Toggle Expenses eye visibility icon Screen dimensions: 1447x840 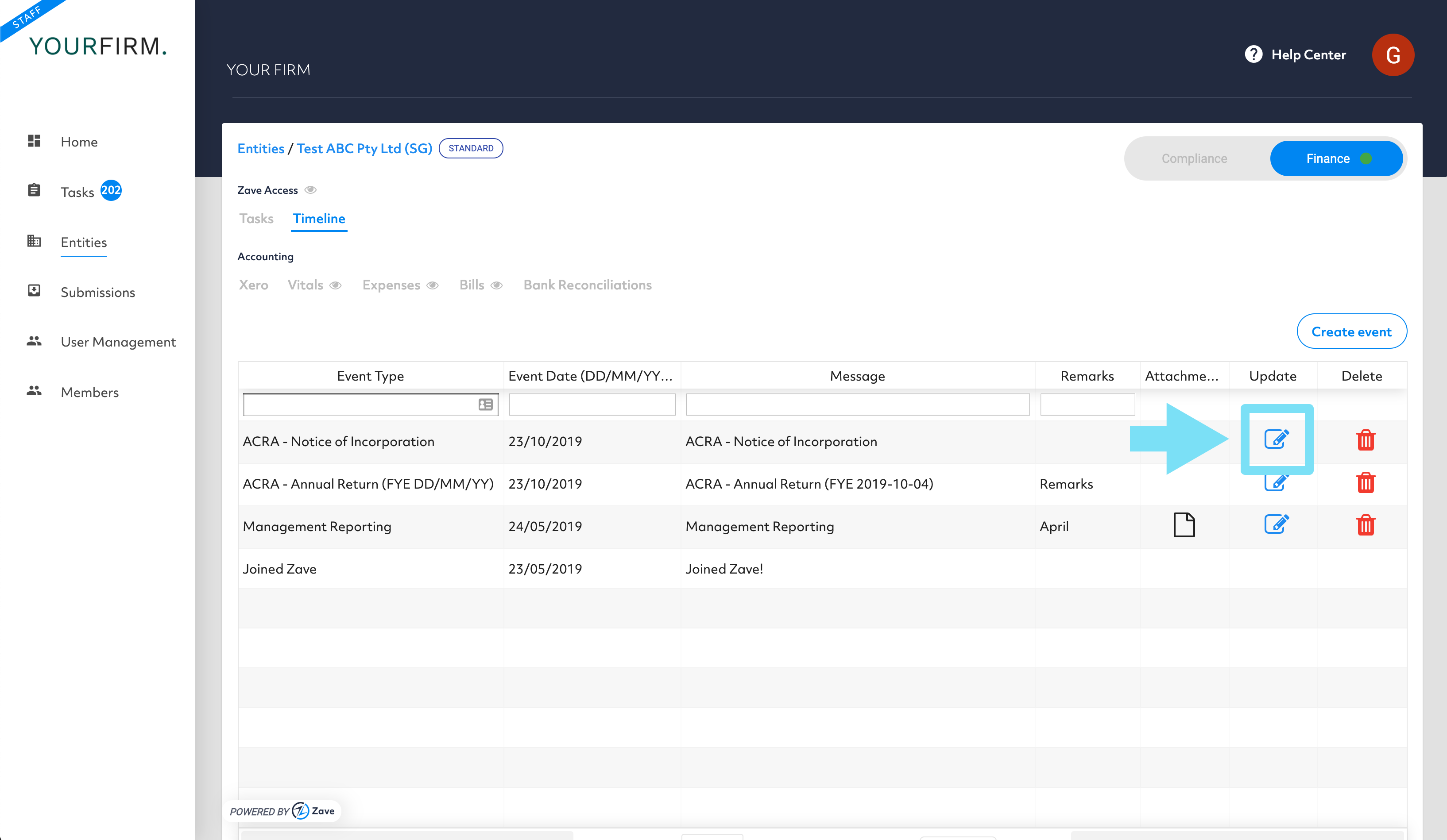(433, 285)
